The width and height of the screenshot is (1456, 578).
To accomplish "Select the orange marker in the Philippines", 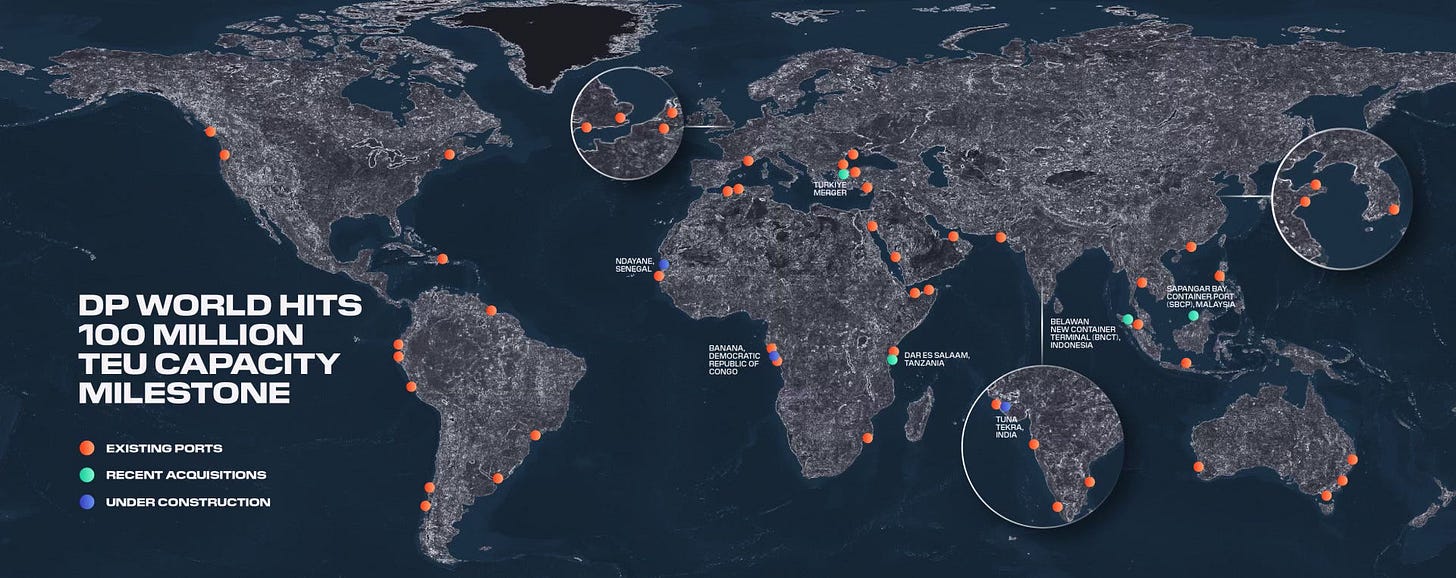I will (1219, 276).
